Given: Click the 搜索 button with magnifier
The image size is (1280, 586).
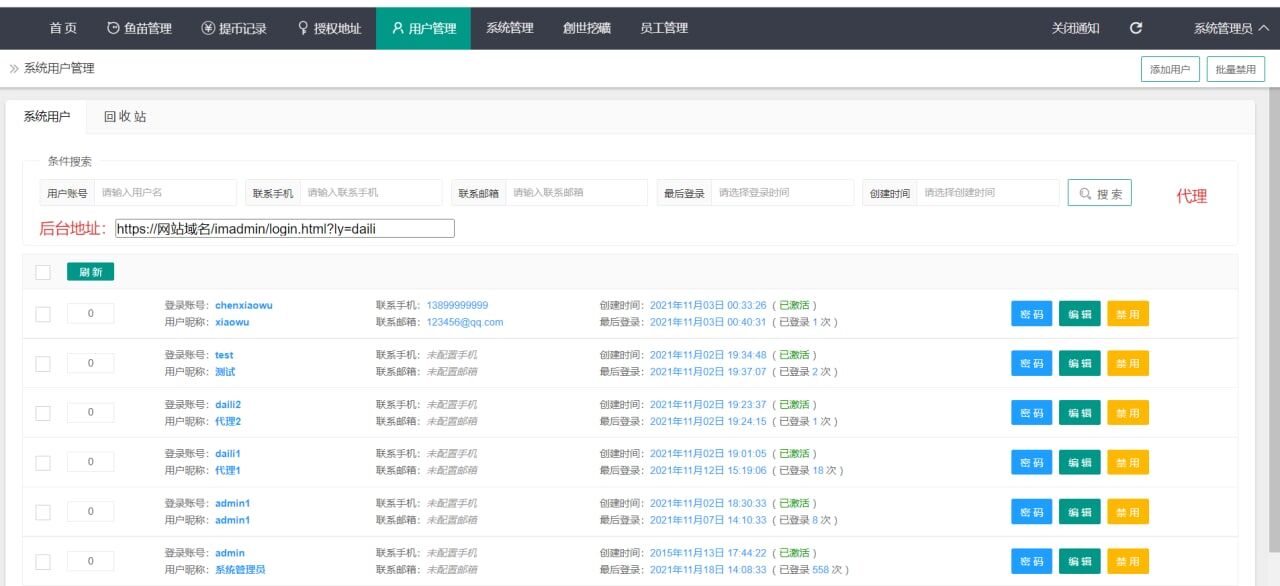Looking at the screenshot, I should coord(1100,193).
